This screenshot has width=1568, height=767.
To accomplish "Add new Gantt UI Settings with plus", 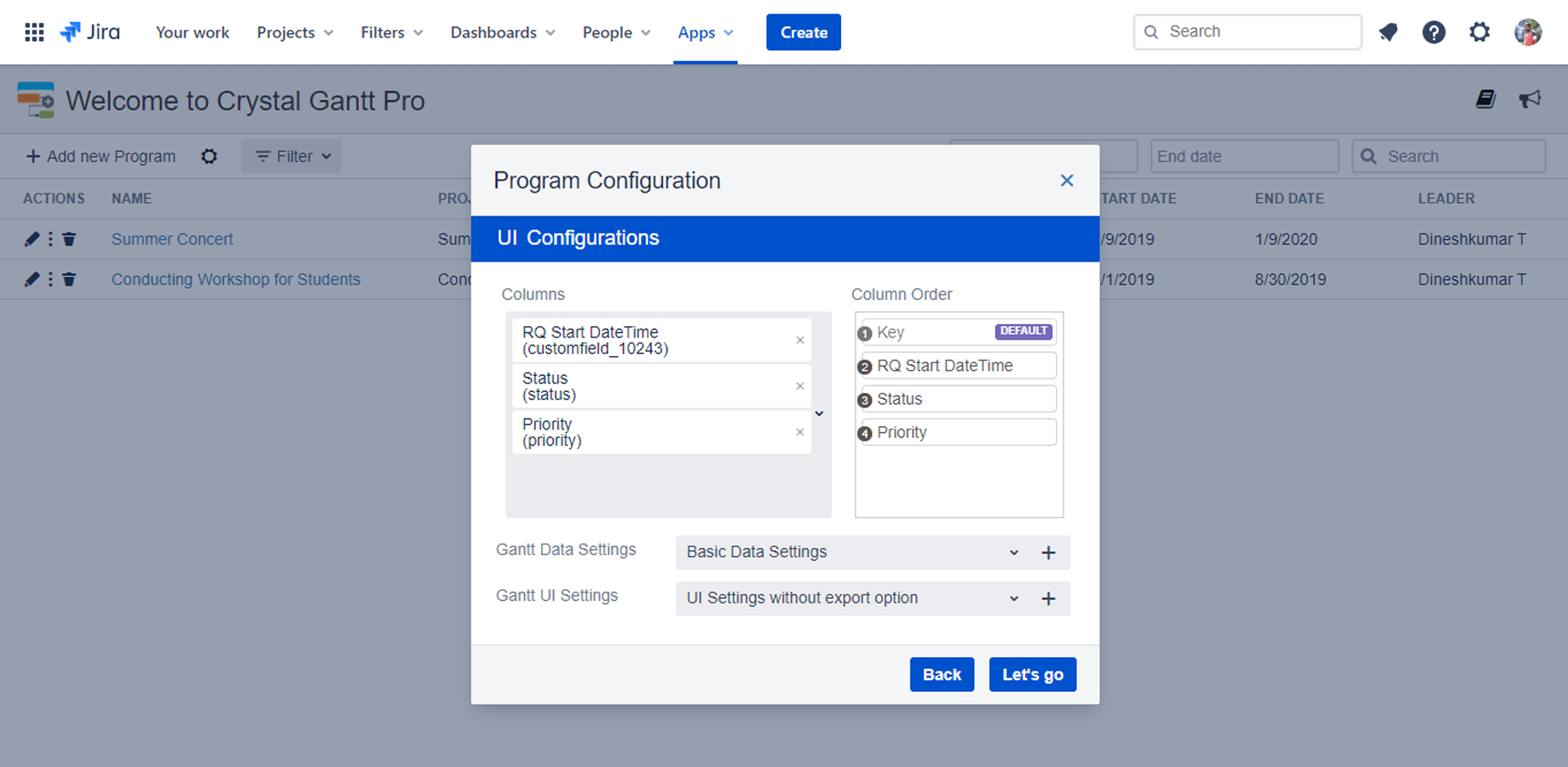I will (1048, 598).
